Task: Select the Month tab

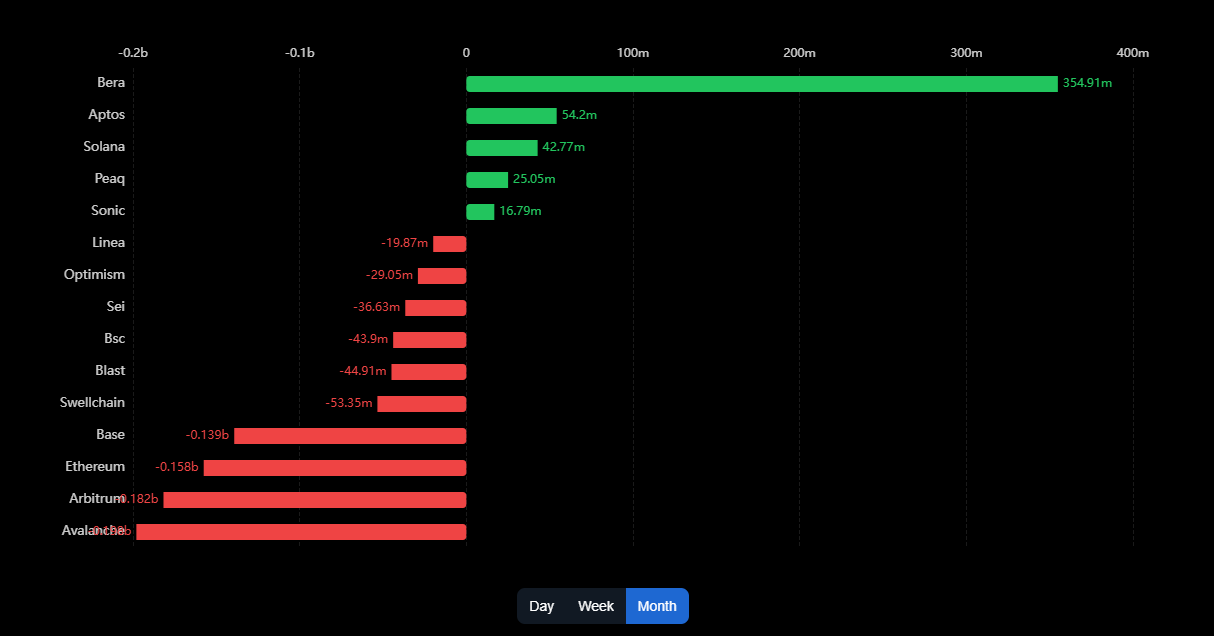Action: (657, 606)
